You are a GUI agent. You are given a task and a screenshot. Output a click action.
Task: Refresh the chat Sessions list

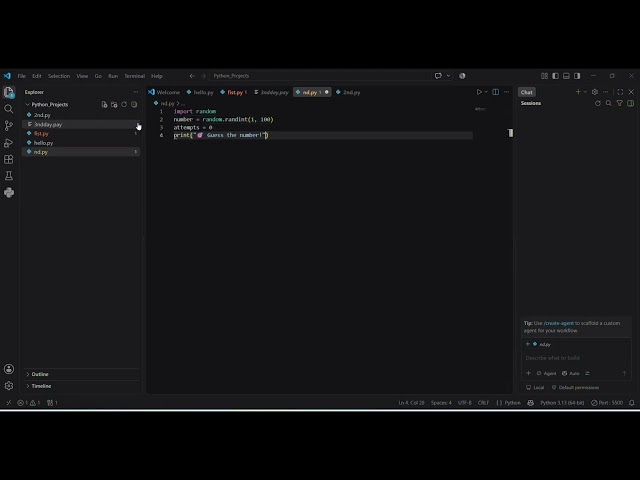pyautogui.click(x=598, y=103)
